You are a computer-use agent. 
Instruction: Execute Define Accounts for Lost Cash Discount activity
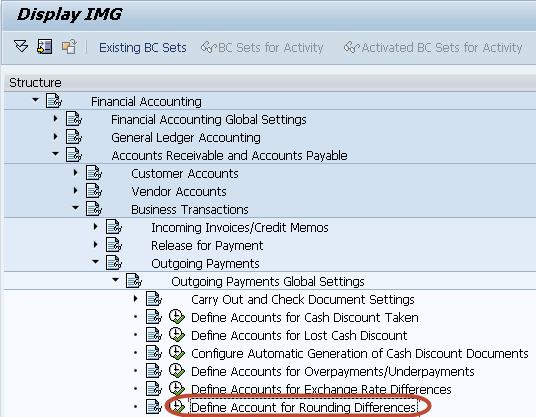pyautogui.click(x=177, y=334)
